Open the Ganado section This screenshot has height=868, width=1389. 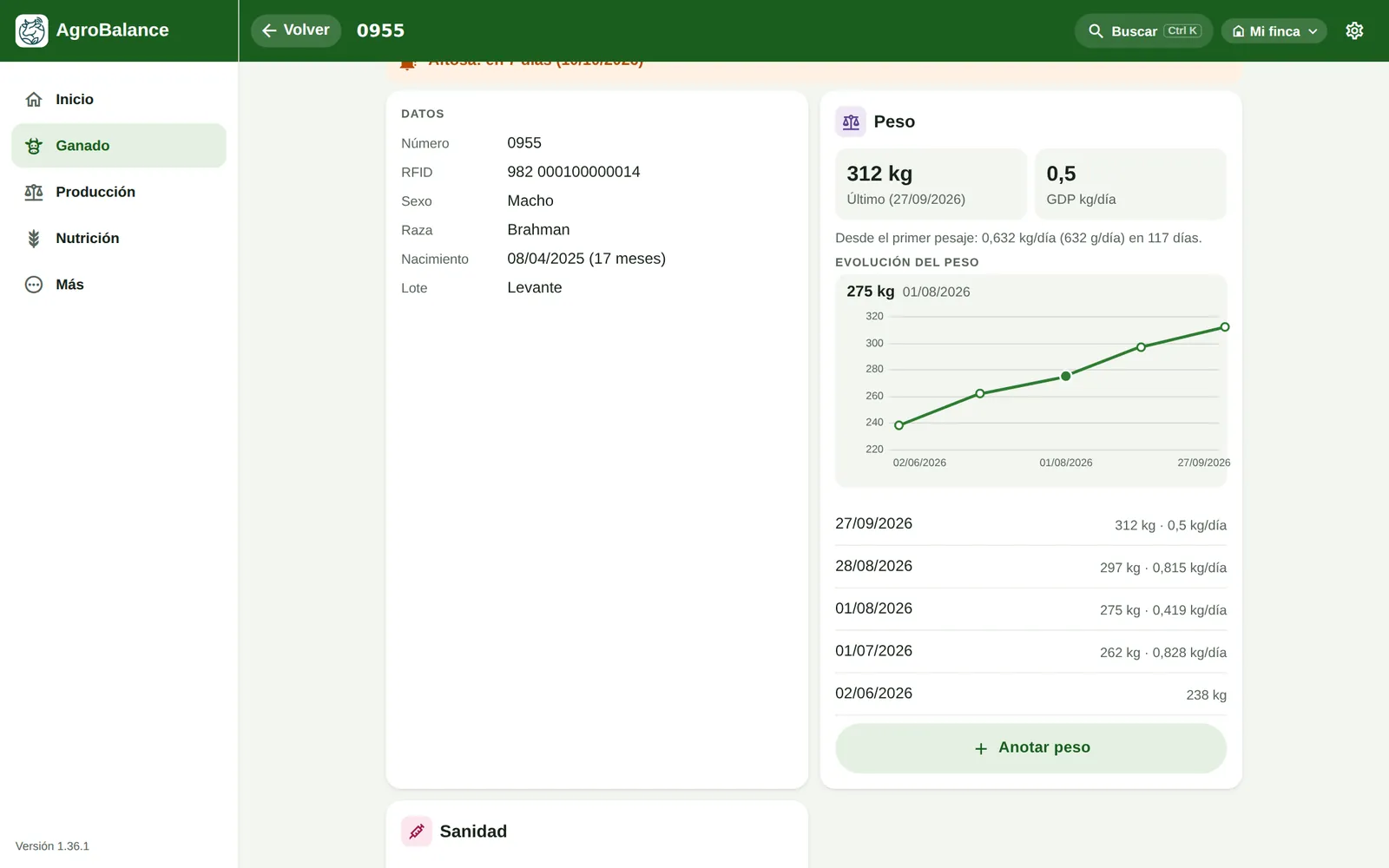(119, 146)
